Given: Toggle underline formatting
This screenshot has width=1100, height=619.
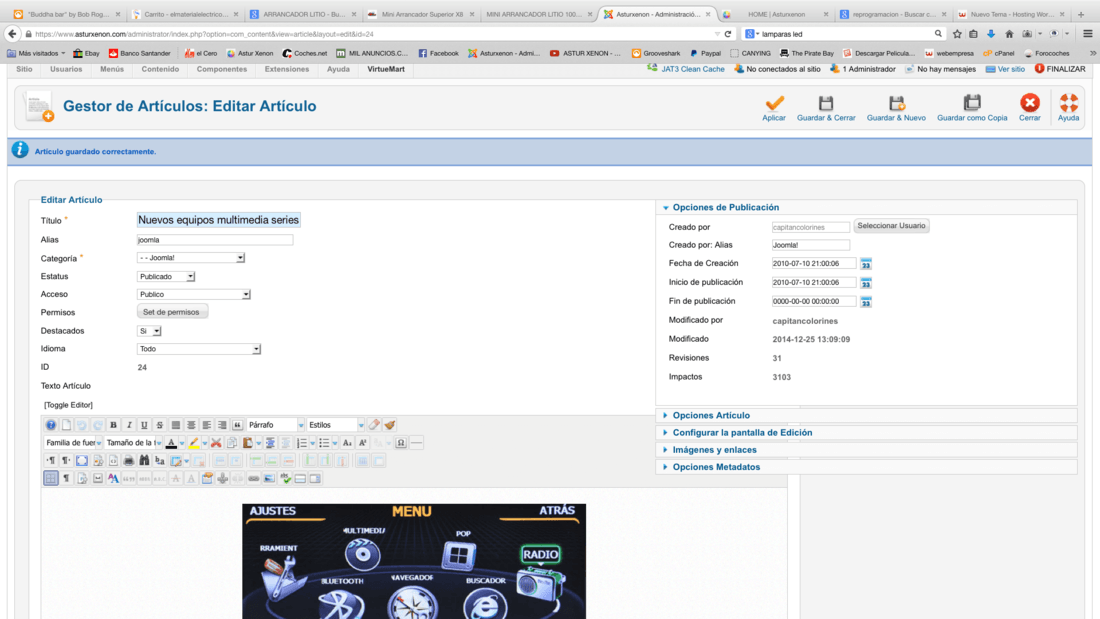Looking at the screenshot, I should (x=144, y=425).
